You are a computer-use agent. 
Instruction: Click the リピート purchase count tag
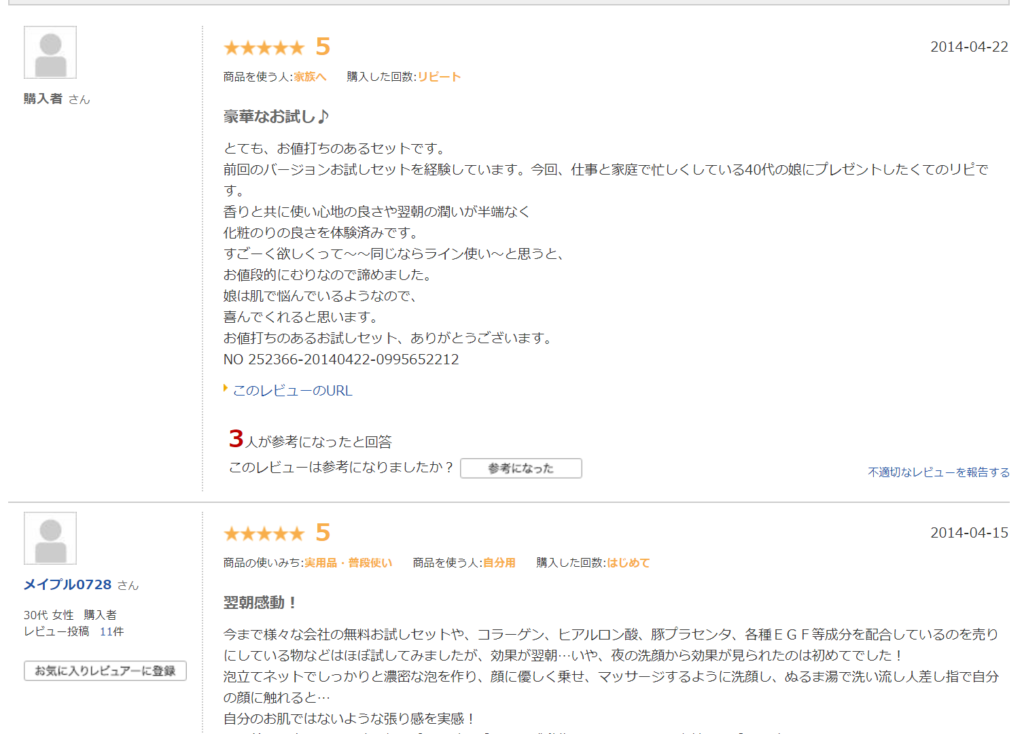point(439,77)
